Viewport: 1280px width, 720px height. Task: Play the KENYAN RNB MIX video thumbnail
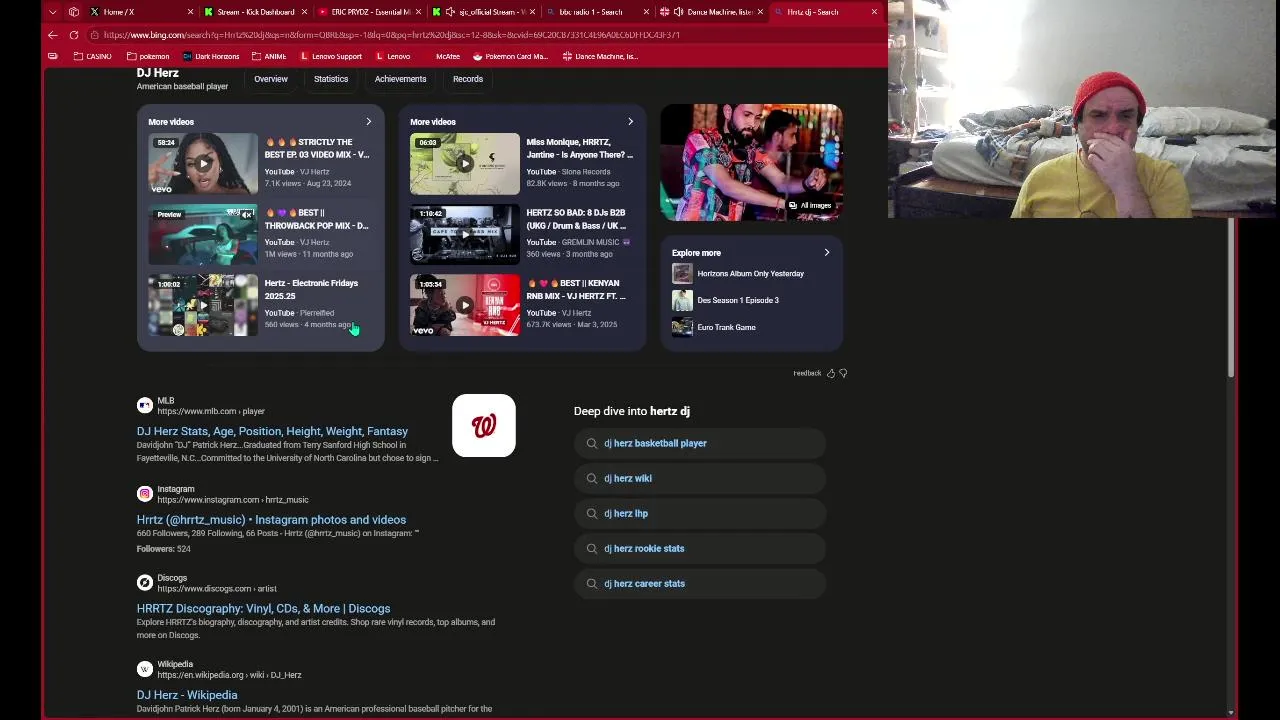click(x=465, y=305)
